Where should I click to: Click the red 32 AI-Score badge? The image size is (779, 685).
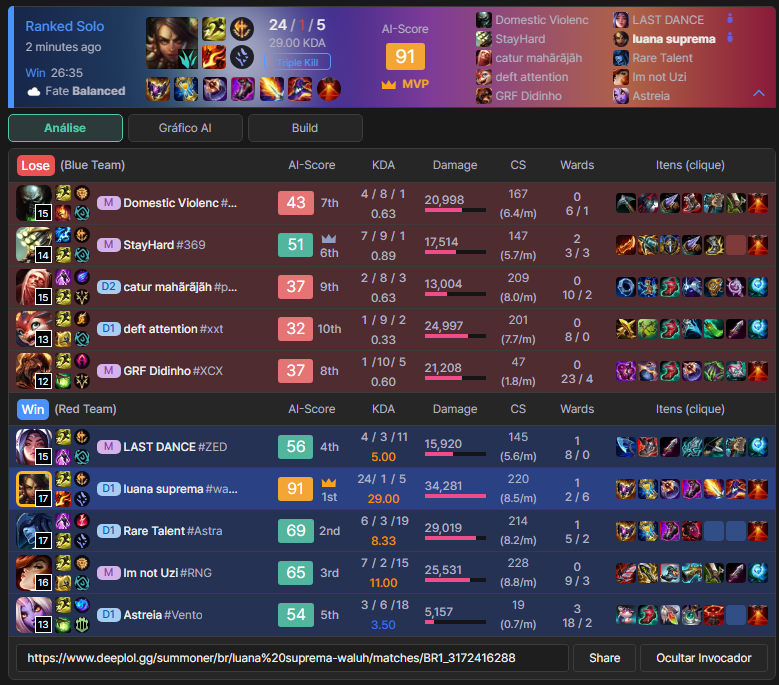[x=296, y=329]
